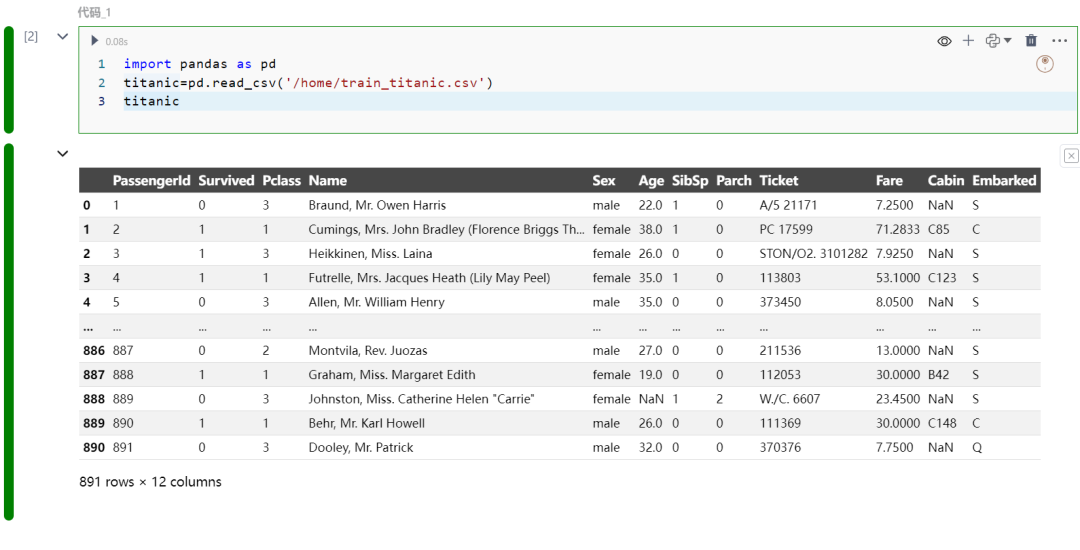
Task: Click the cell title 代码_1
Action: coord(95,12)
